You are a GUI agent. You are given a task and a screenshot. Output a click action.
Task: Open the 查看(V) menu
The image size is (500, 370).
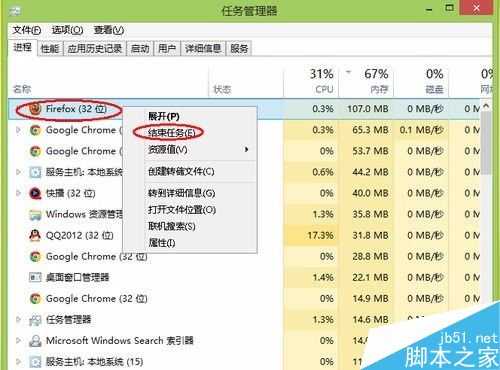[109, 30]
